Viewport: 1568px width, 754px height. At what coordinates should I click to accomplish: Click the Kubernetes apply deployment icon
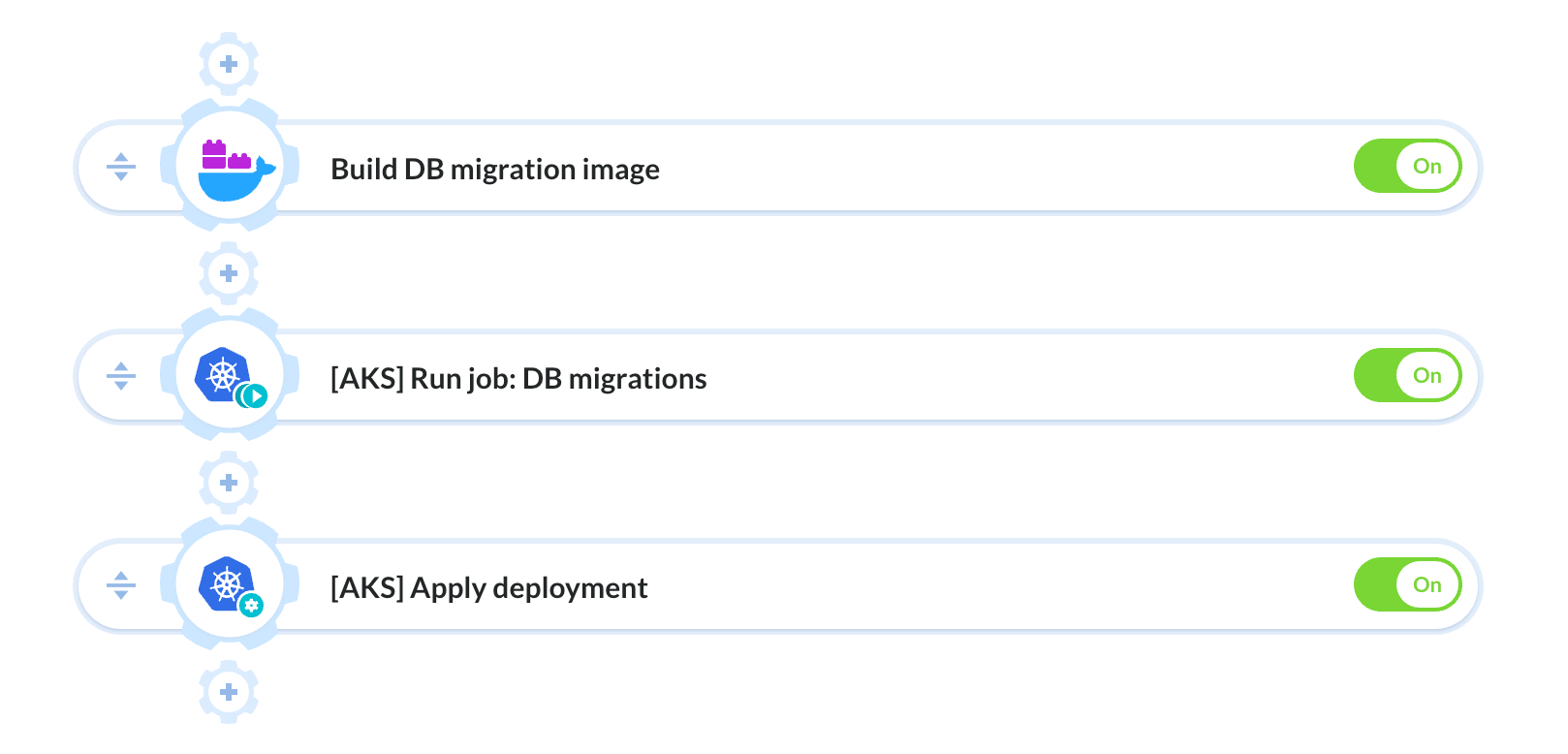coord(231,586)
